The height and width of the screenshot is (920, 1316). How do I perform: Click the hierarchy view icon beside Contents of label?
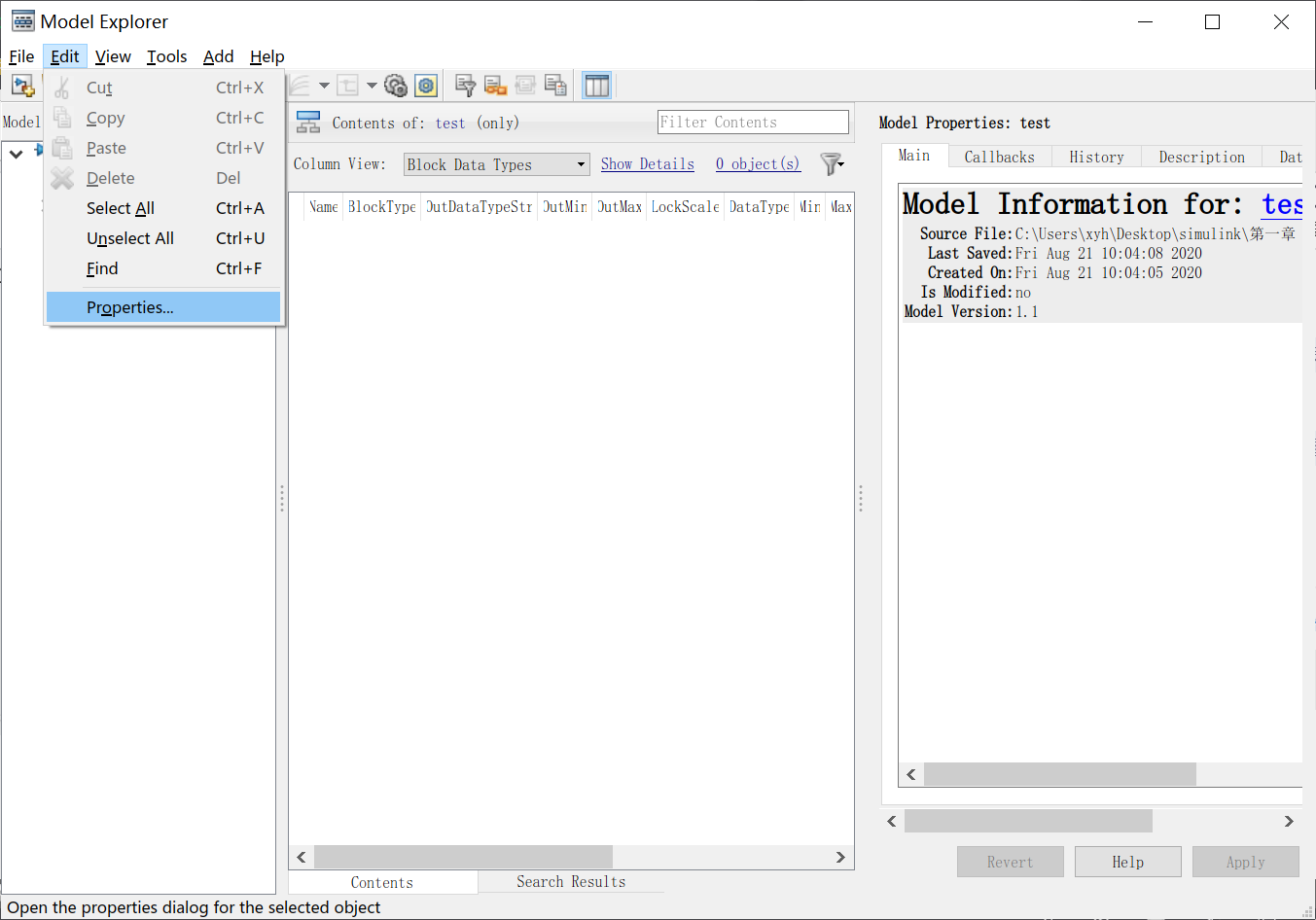tap(308, 123)
